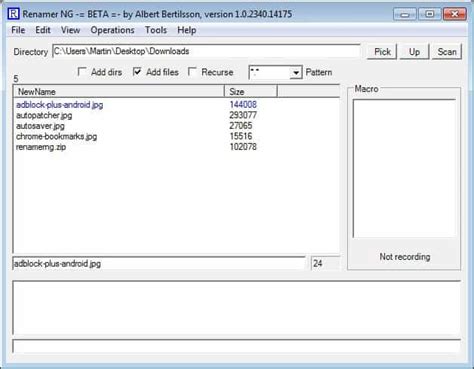This screenshot has width=474, height=369.
Task: Click the Pick button
Action: [x=382, y=52]
